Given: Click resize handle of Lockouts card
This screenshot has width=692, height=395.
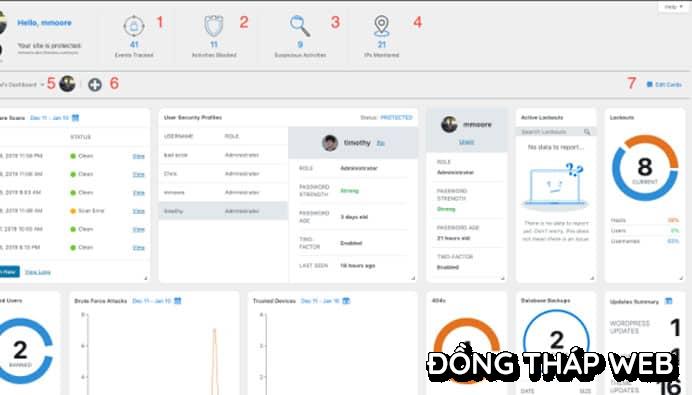Looking at the screenshot, I should click(681, 278).
